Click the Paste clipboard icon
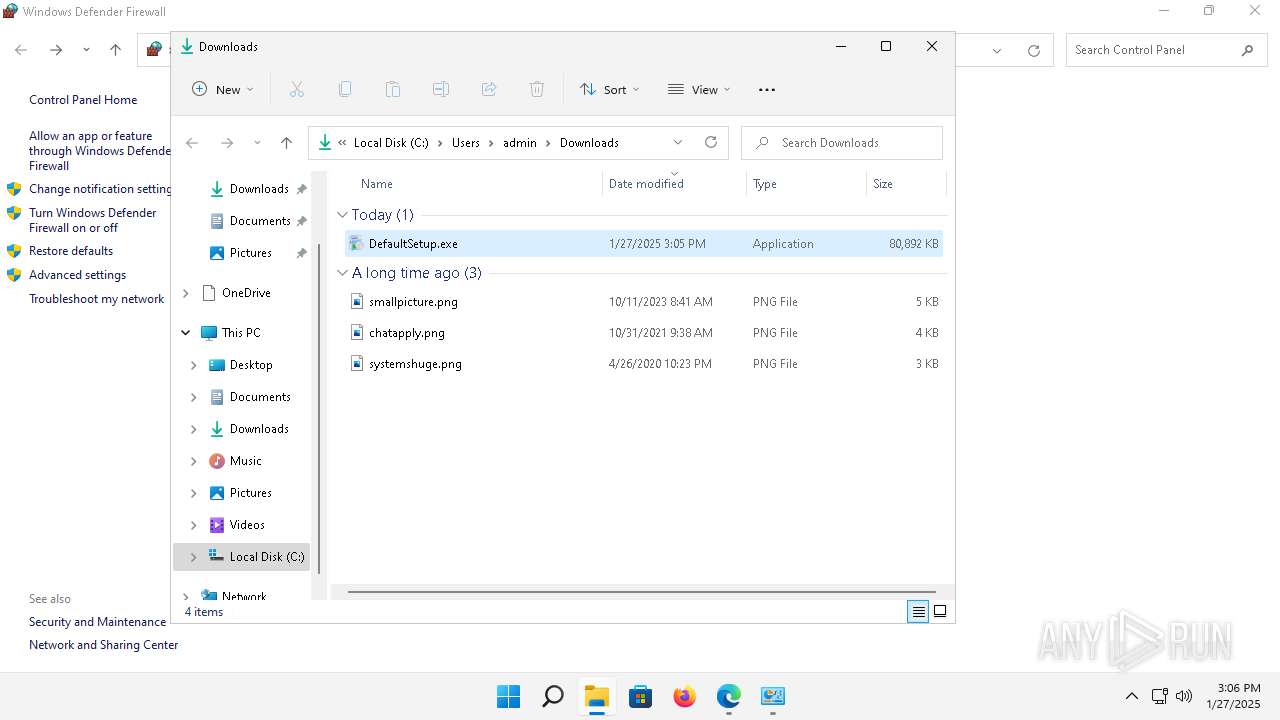The image size is (1280, 720). 393,89
